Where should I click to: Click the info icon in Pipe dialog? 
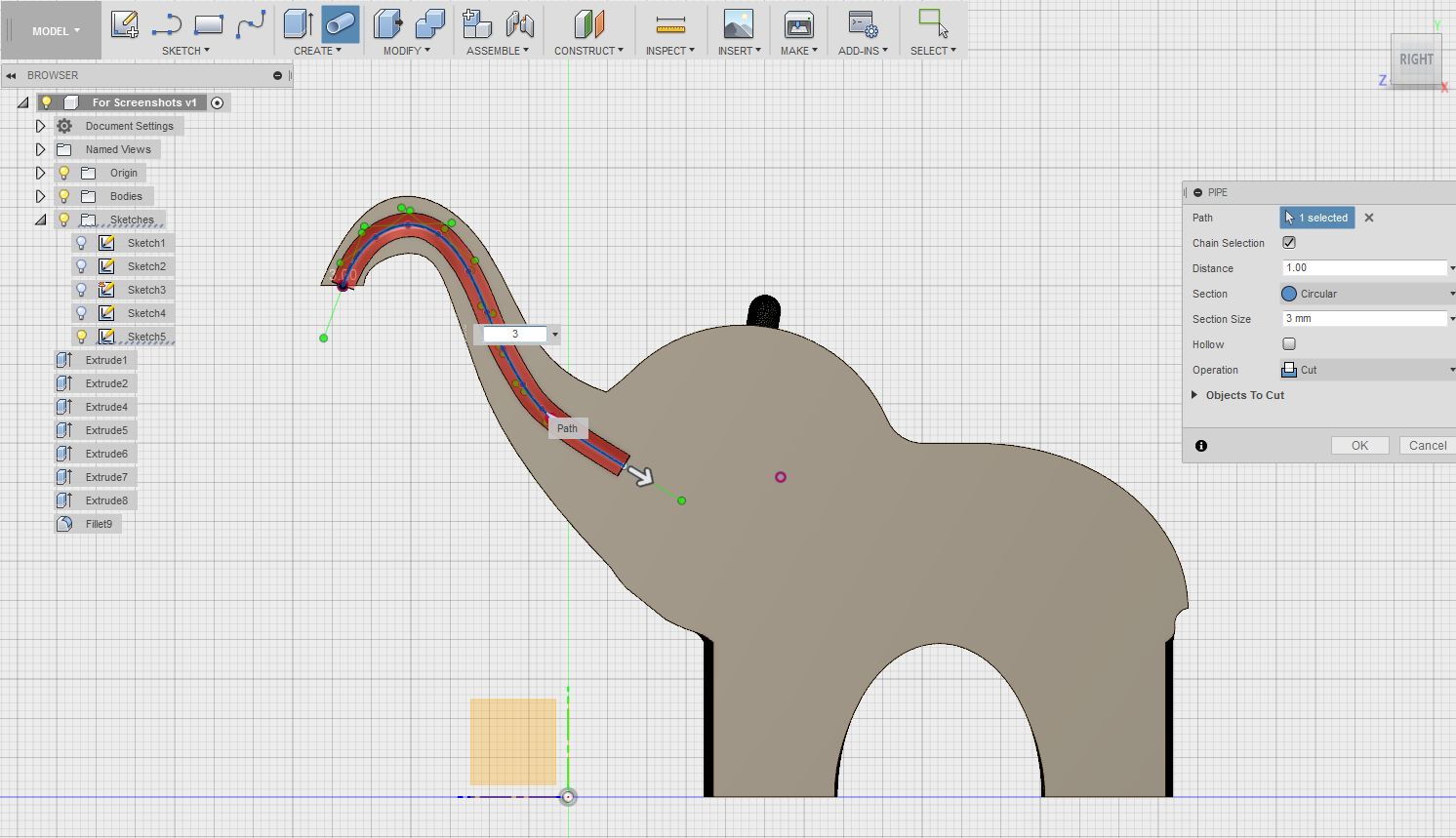[1201, 446]
